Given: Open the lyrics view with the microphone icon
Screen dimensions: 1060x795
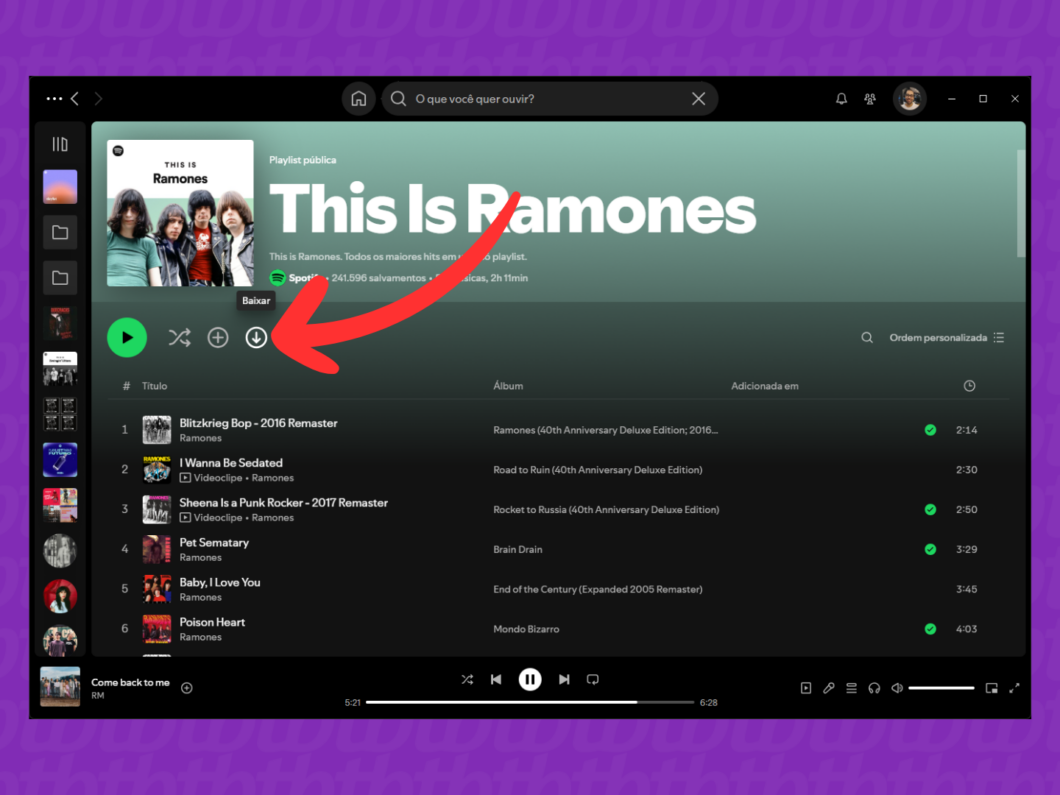Looking at the screenshot, I should pos(828,688).
